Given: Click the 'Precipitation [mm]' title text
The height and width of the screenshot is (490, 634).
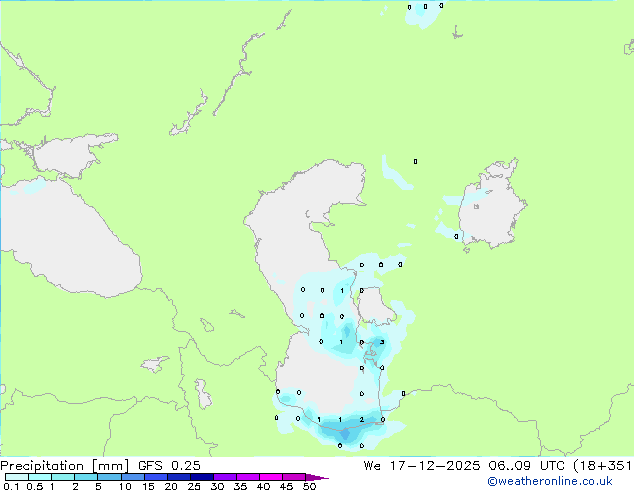Looking at the screenshot, I should point(65,466).
